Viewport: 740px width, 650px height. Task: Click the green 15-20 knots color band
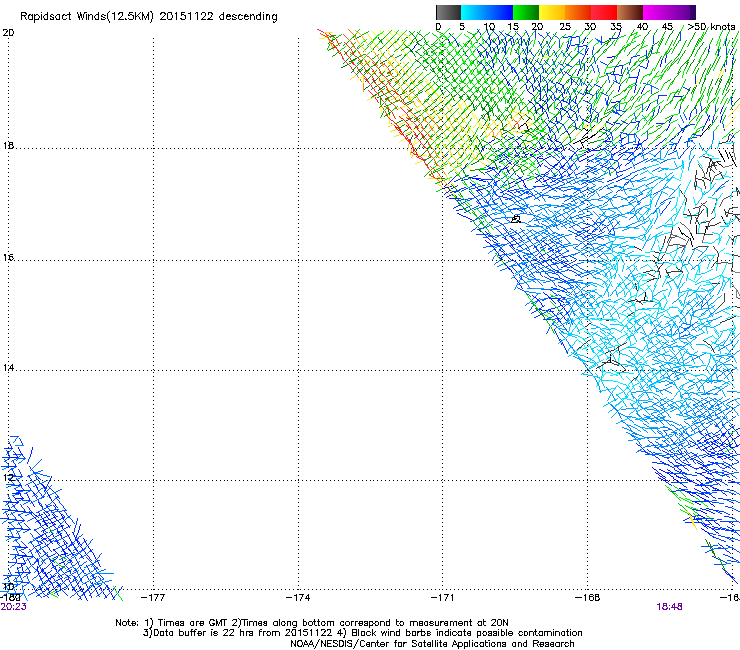526,12
